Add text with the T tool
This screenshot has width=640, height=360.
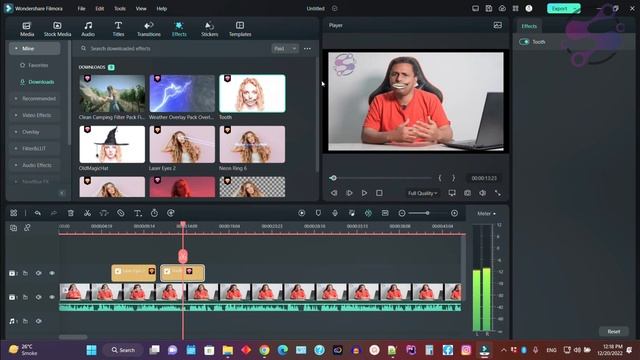click(x=138, y=213)
